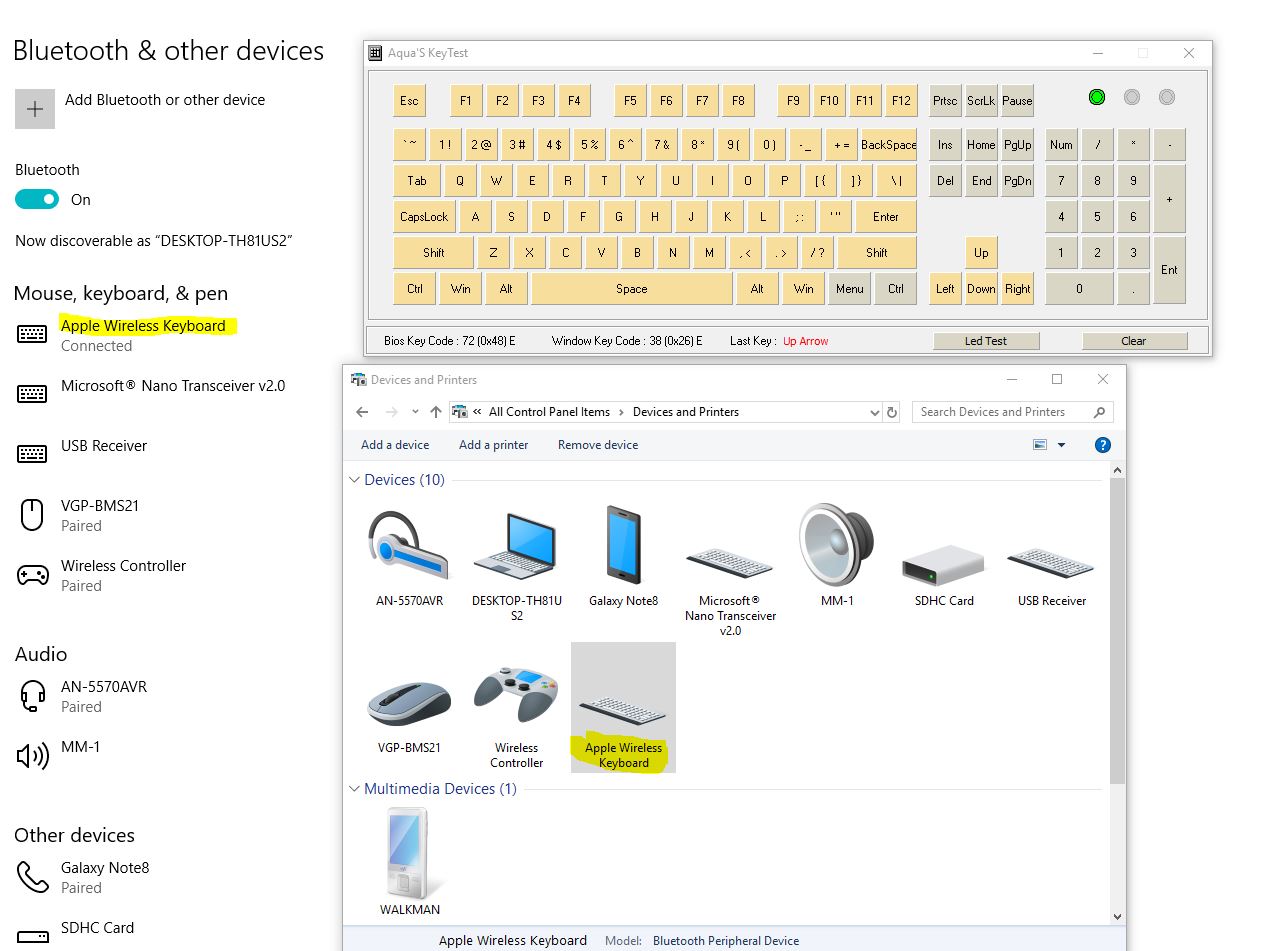Image resolution: width=1275 pixels, height=951 pixels.
Task: Click the MM-1 speaker icon under Audio
Action: coord(32,756)
